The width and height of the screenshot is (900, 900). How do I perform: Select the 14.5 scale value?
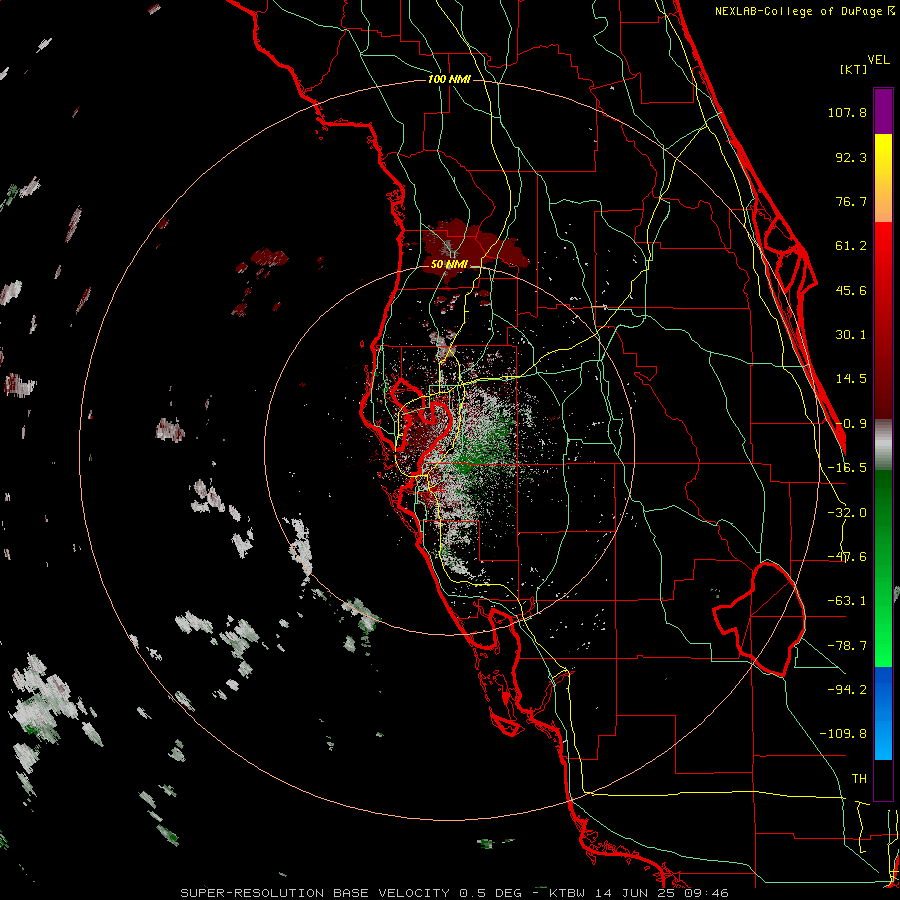coord(851,379)
